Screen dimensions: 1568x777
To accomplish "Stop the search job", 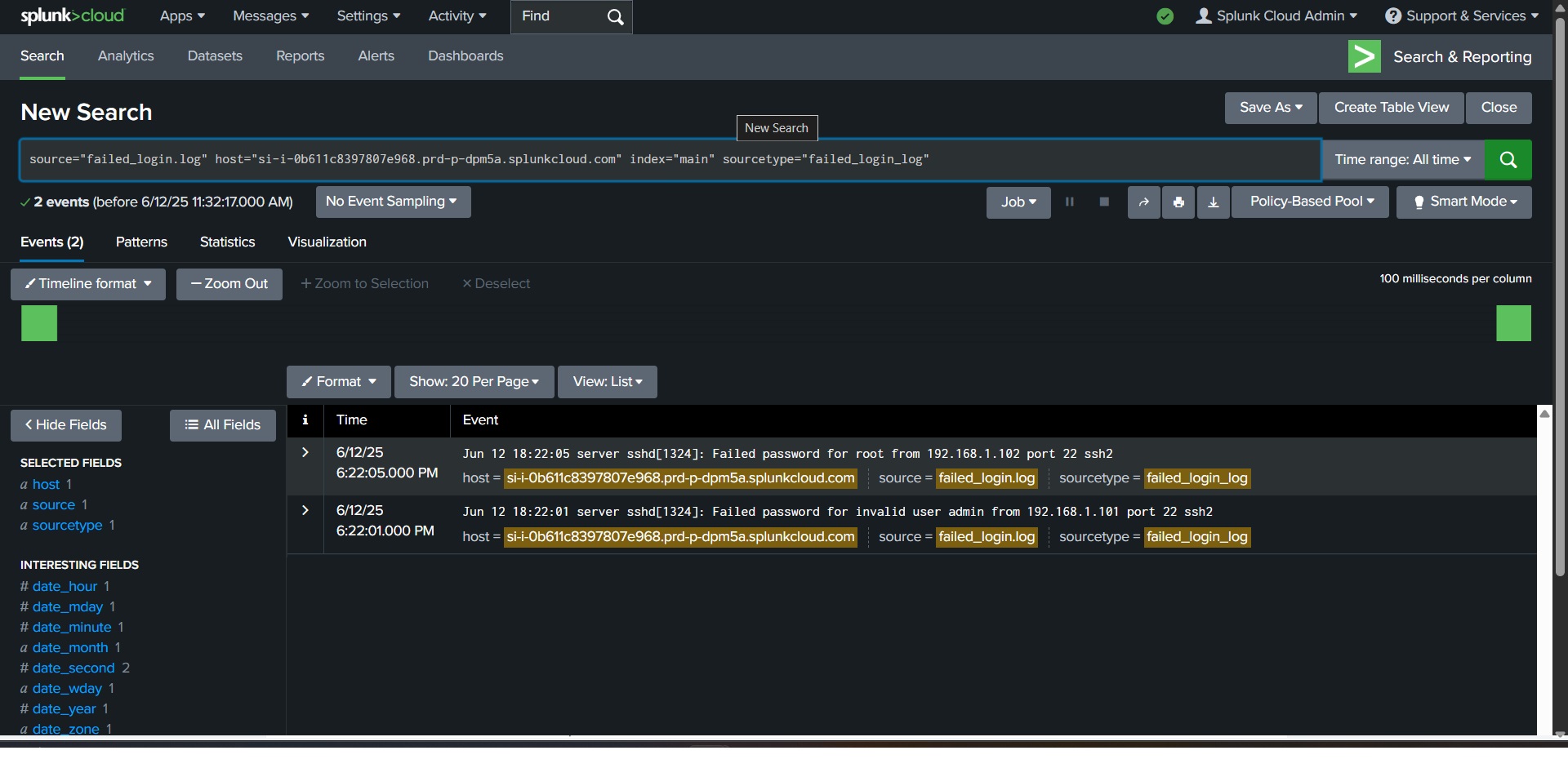I will pyautogui.click(x=1104, y=202).
